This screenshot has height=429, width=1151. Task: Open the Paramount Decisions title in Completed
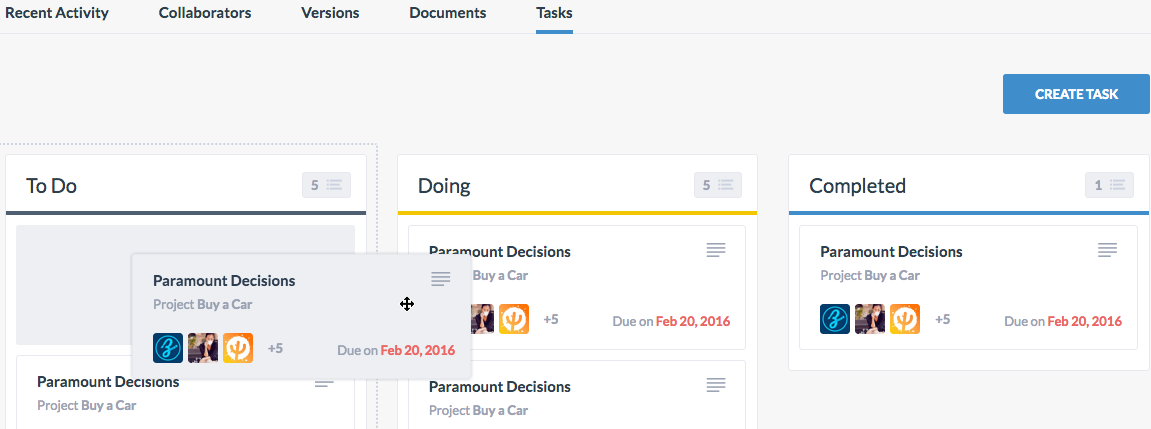click(x=891, y=252)
